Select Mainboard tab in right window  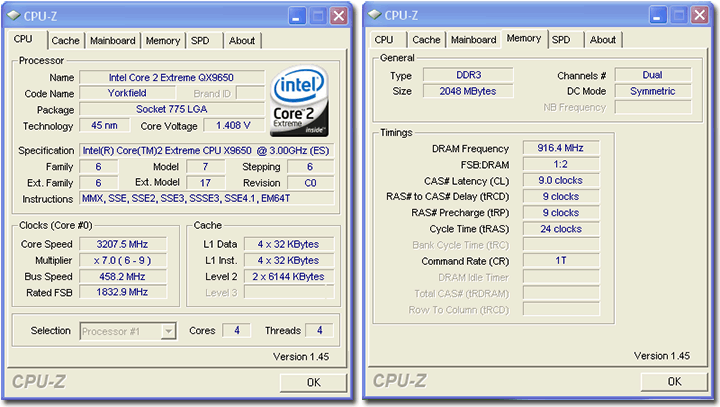[473, 40]
